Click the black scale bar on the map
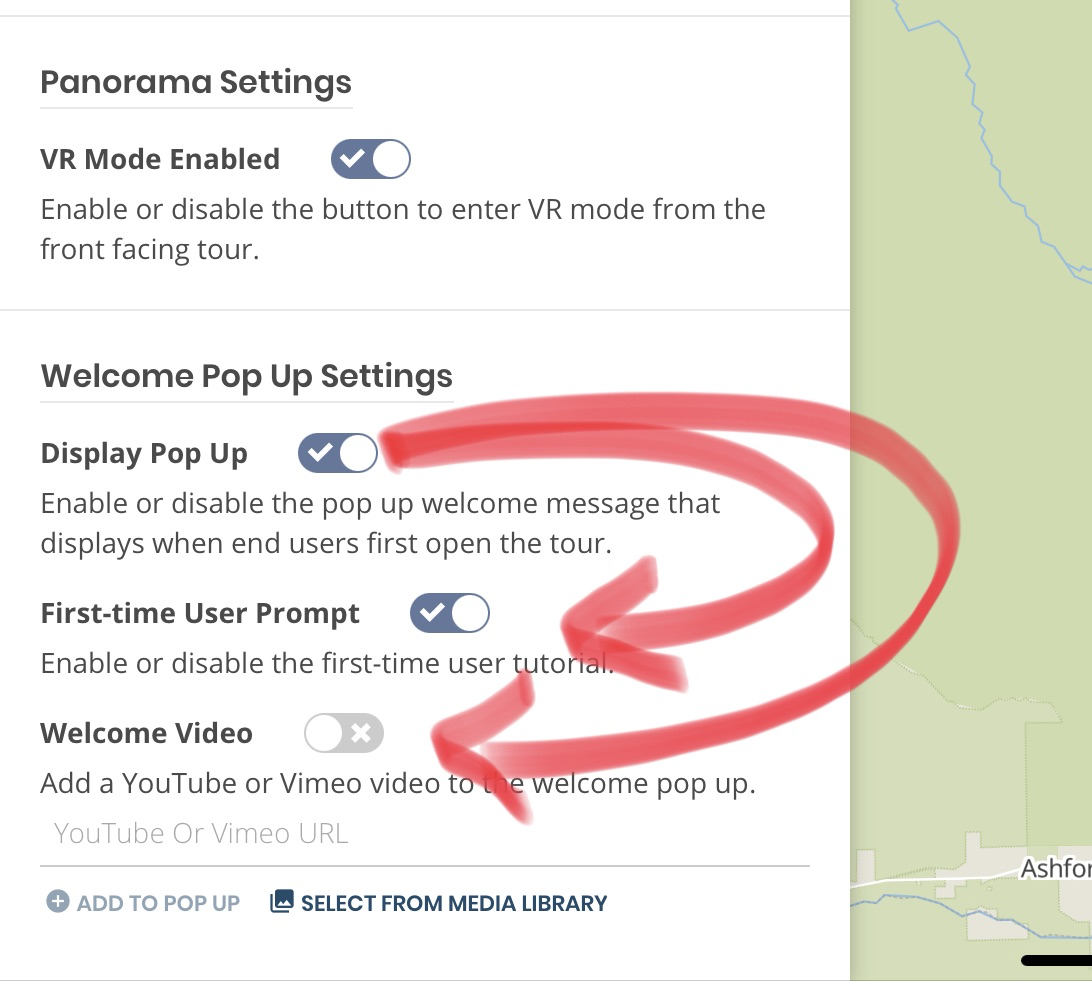 pyautogui.click(x=1056, y=961)
